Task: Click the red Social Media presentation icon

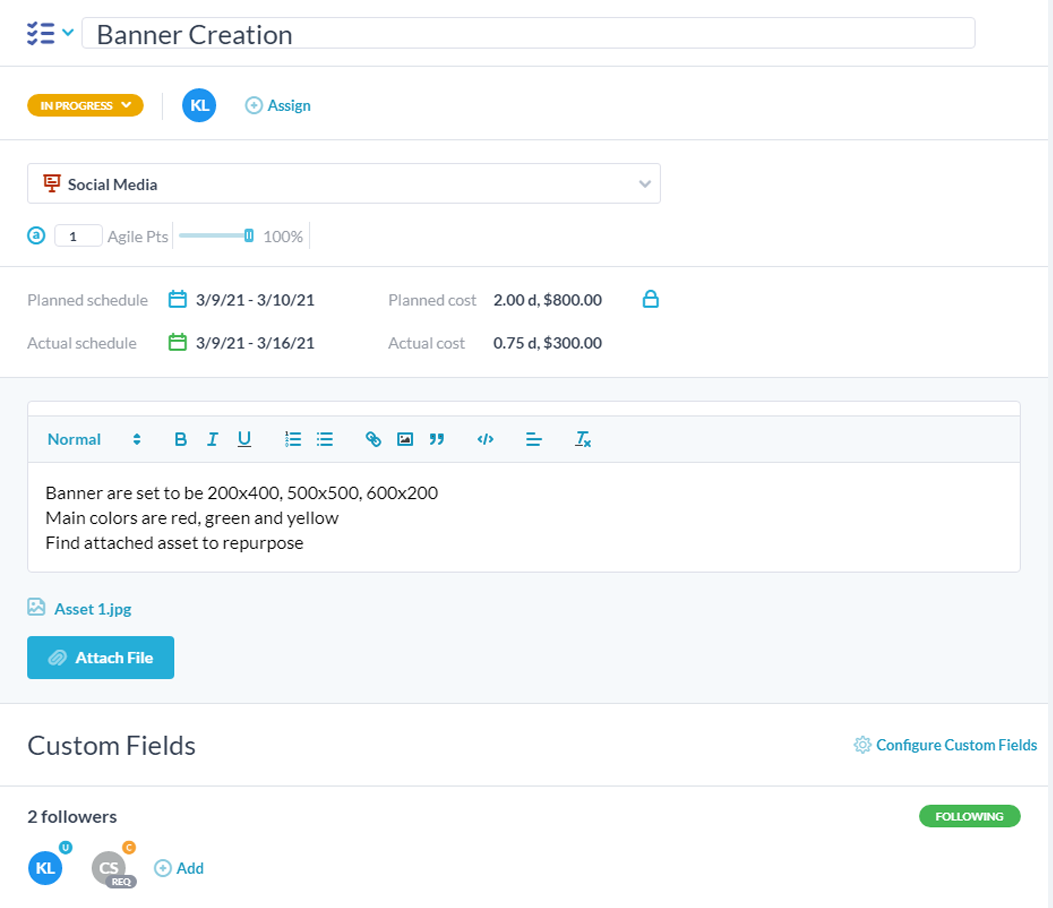Action: point(52,183)
